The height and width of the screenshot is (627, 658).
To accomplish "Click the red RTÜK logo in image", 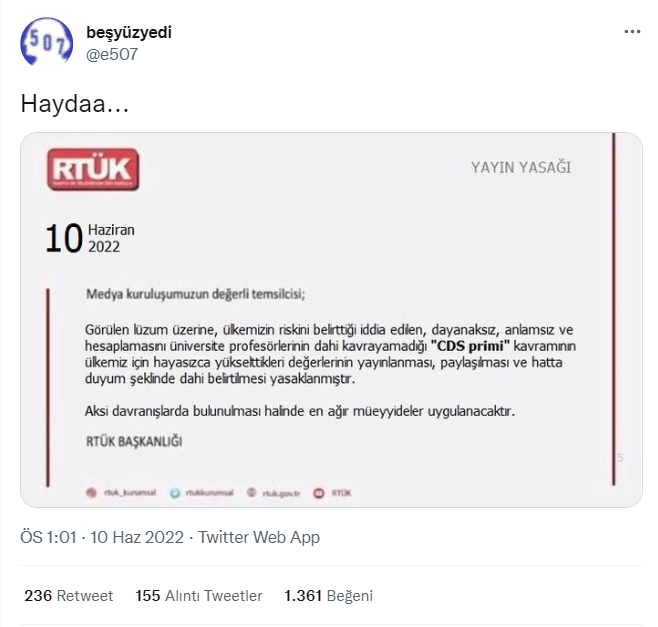I will tap(93, 169).
